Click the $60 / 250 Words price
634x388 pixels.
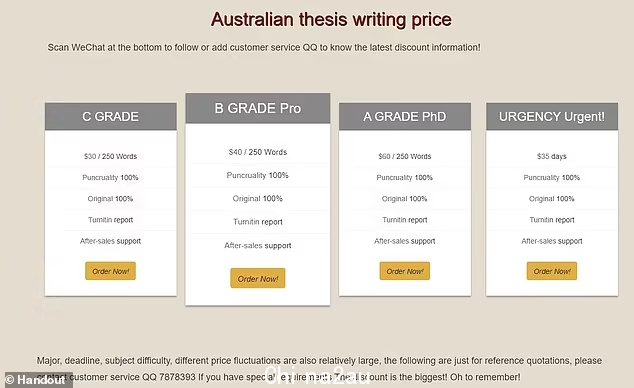(x=405, y=156)
